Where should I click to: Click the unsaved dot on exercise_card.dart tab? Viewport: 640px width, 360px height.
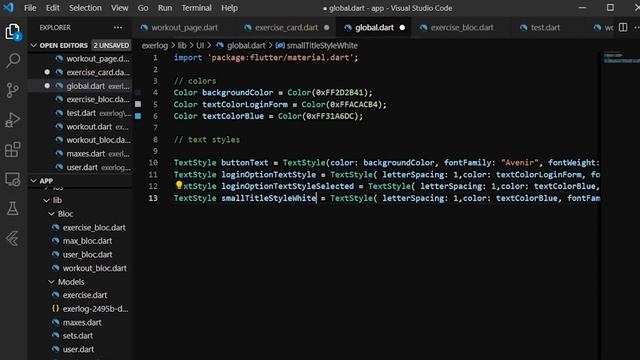coord(327,27)
